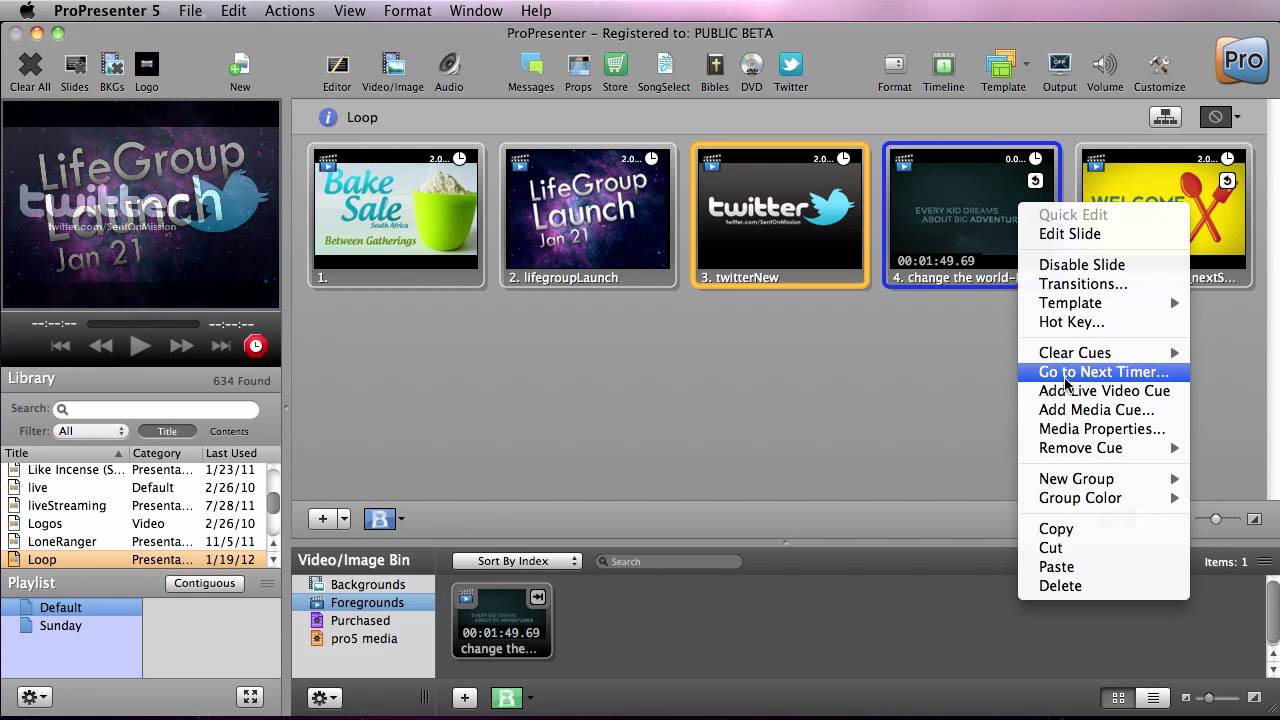Open the Sort By Index dropdown
The image size is (1280, 720).
point(517,561)
